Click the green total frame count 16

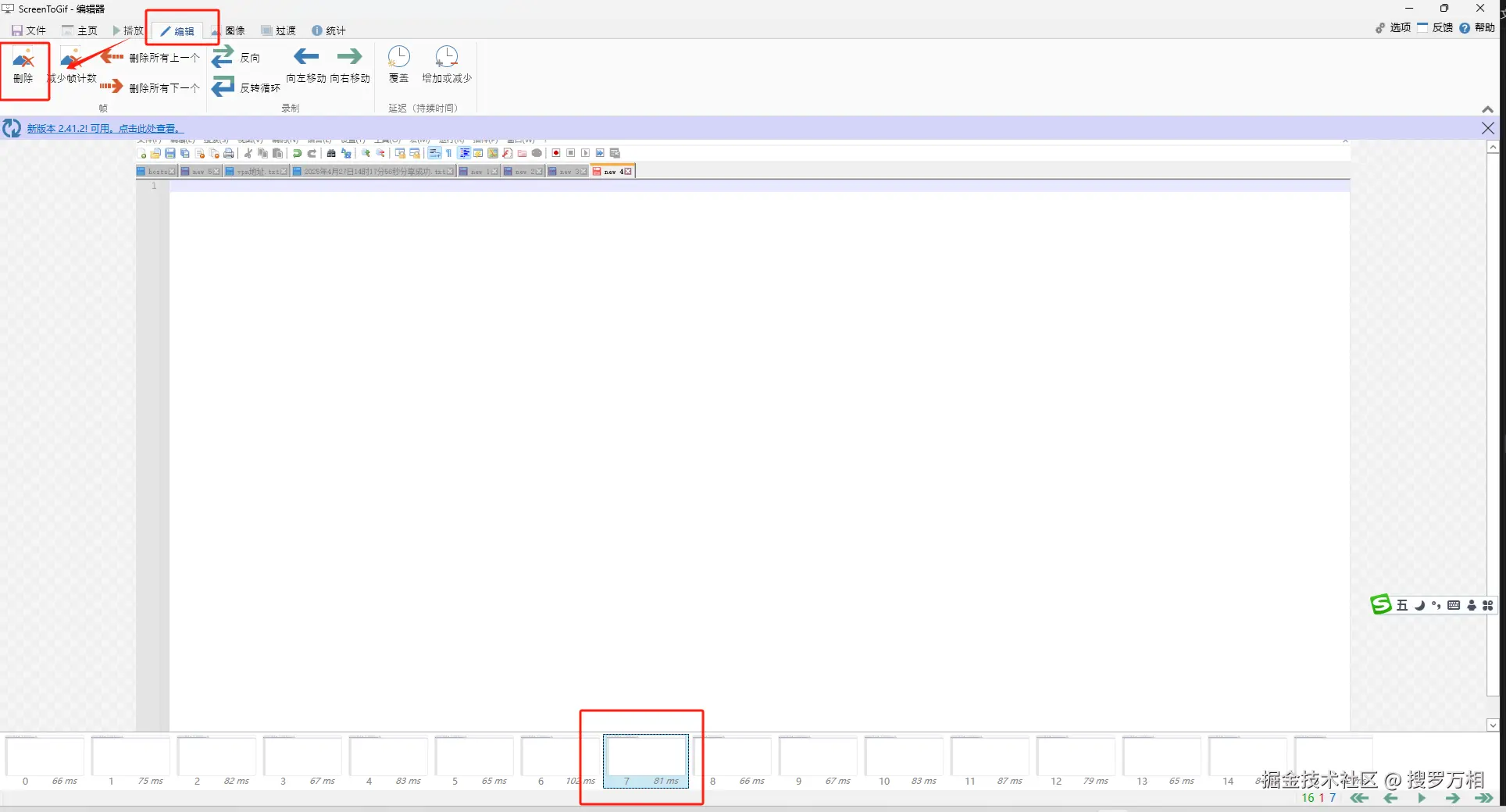click(x=1308, y=798)
